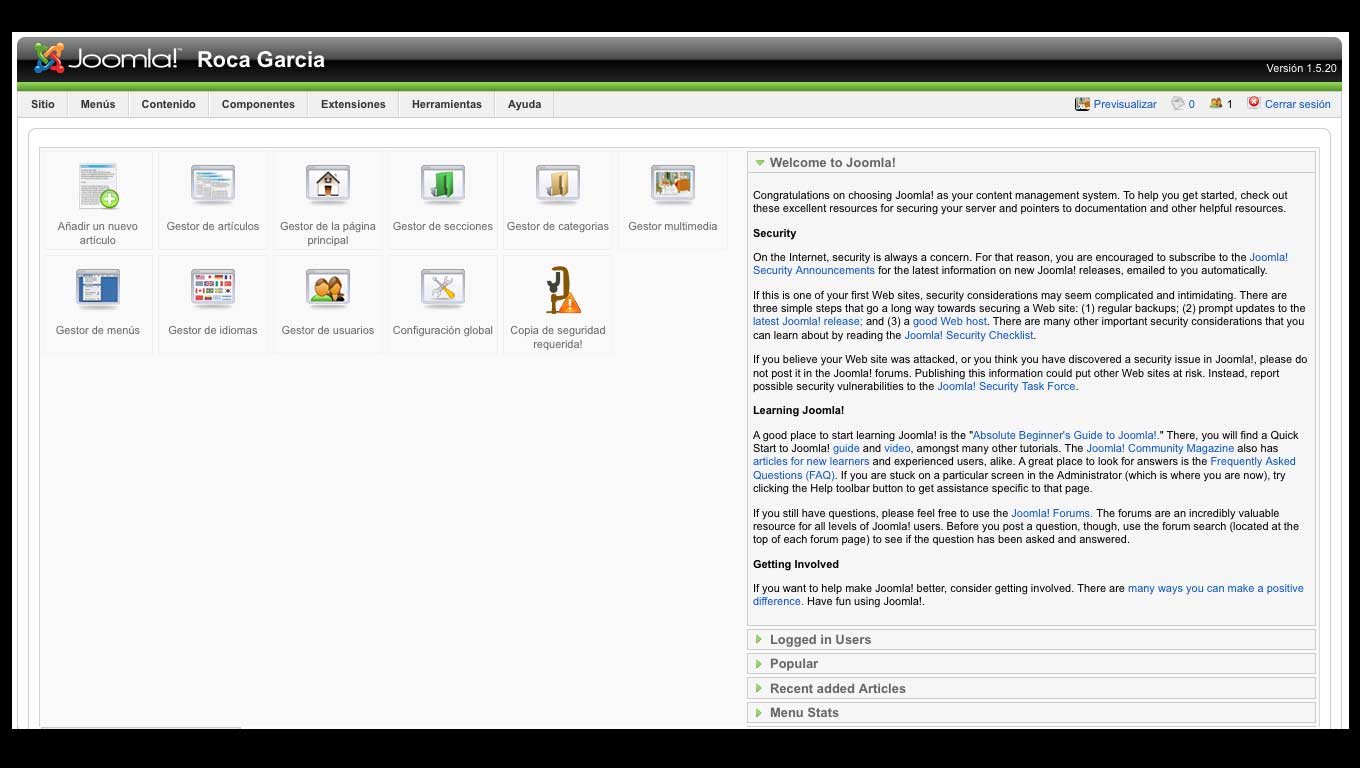Click the Security heading text
The width and height of the screenshot is (1360, 768).
(x=775, y=234)
